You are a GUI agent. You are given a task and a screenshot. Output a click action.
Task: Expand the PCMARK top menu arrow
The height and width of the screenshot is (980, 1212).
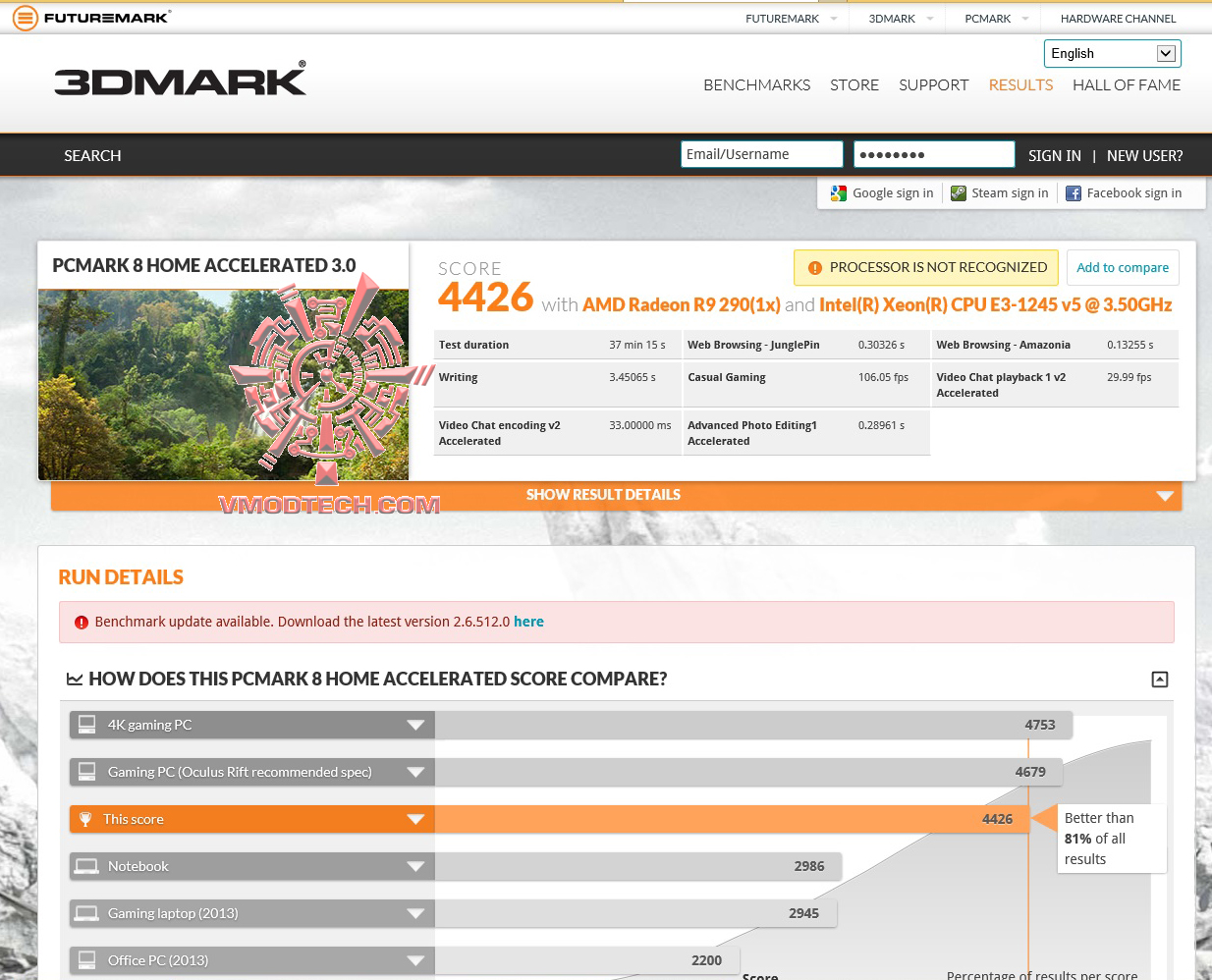click(x=1025, y=19)
